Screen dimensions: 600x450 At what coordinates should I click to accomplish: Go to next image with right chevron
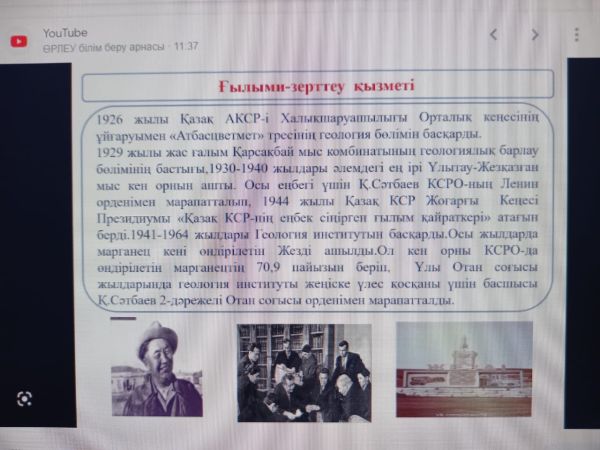coord(535,35)
